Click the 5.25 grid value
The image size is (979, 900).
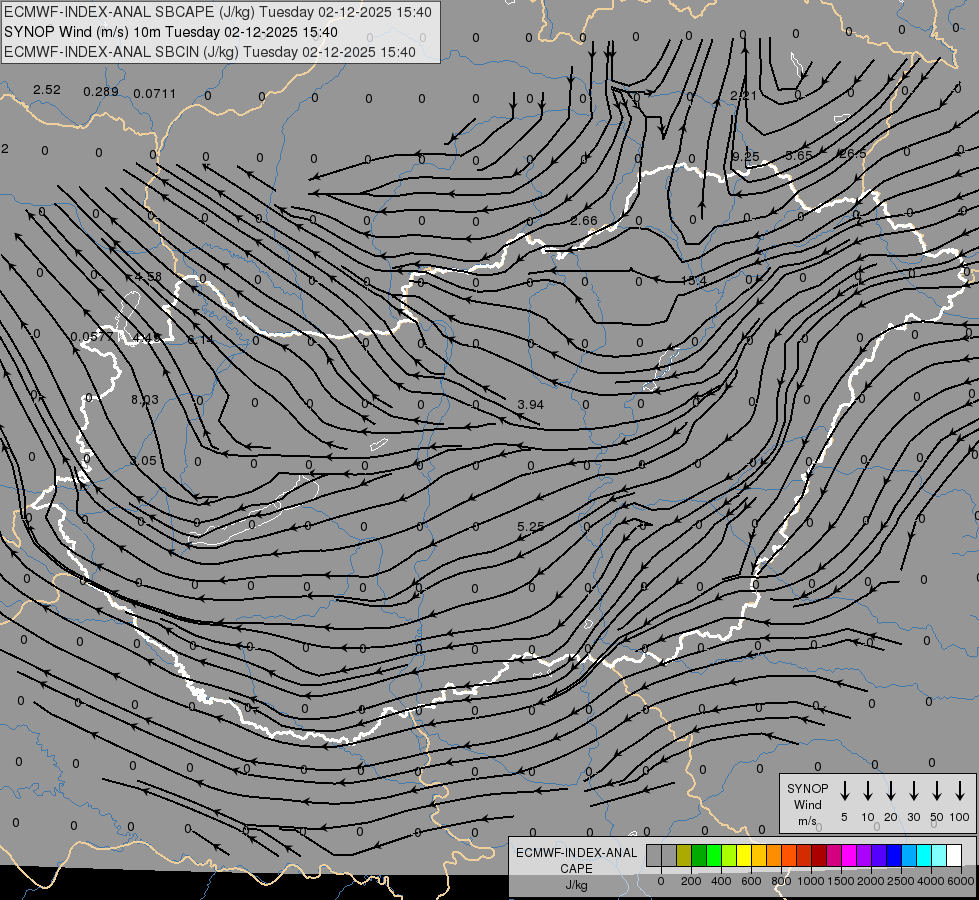click(x=531, y=527)
